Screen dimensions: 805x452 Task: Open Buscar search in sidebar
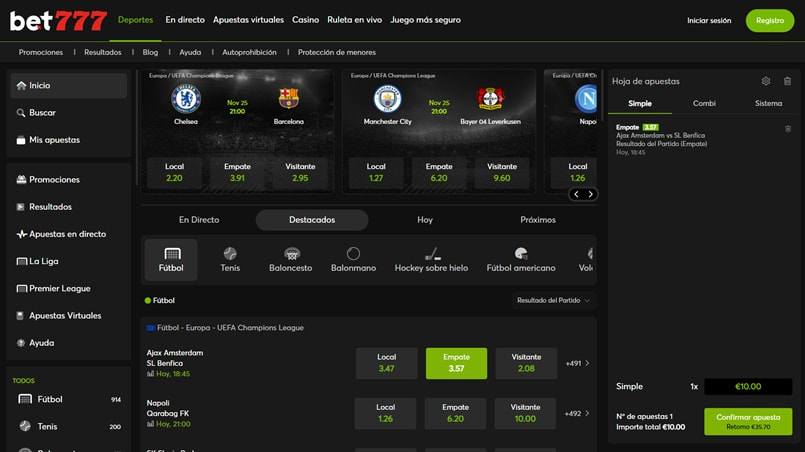pos(69,112)
